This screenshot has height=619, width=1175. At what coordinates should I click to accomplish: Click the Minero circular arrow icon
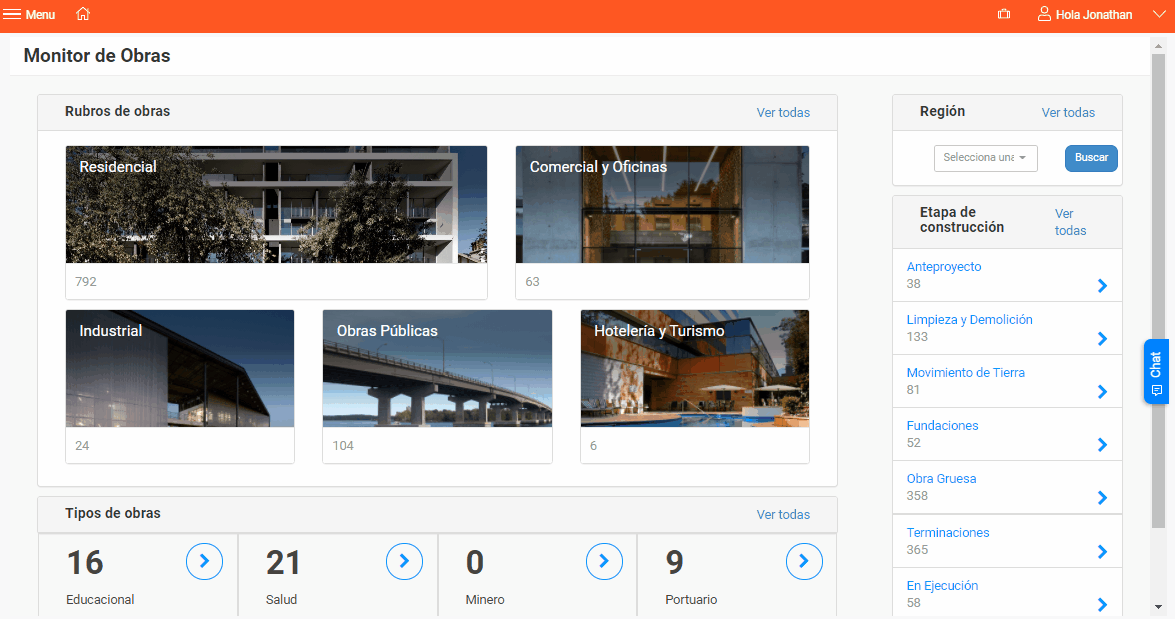click(x=605, y=561)
